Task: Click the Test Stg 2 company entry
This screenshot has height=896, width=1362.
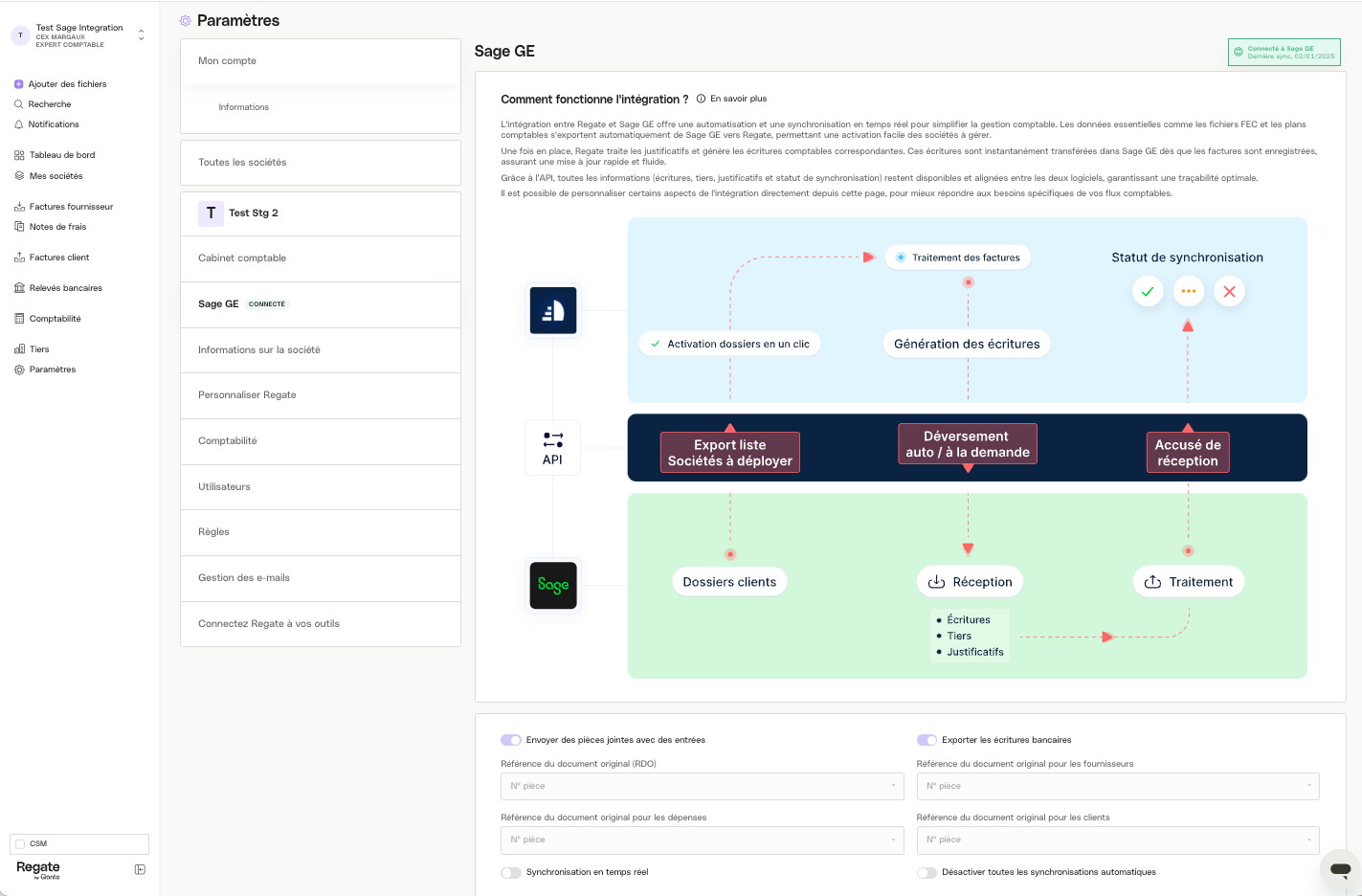Action: tap(321, 213)
